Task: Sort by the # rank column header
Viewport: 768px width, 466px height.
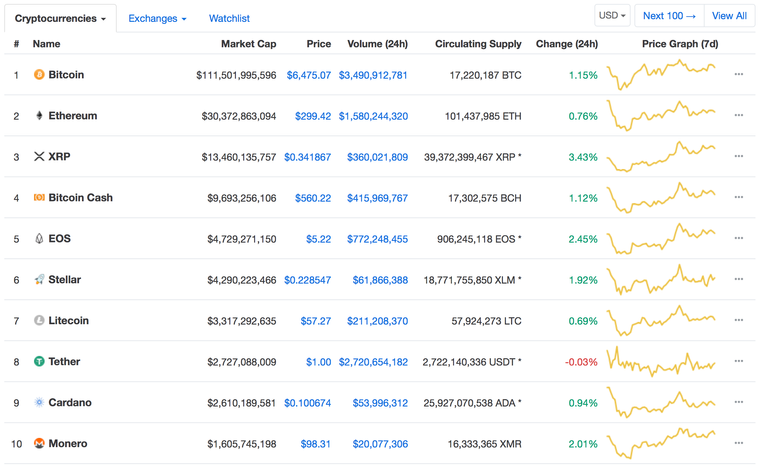Action: (x=16, y=44)
